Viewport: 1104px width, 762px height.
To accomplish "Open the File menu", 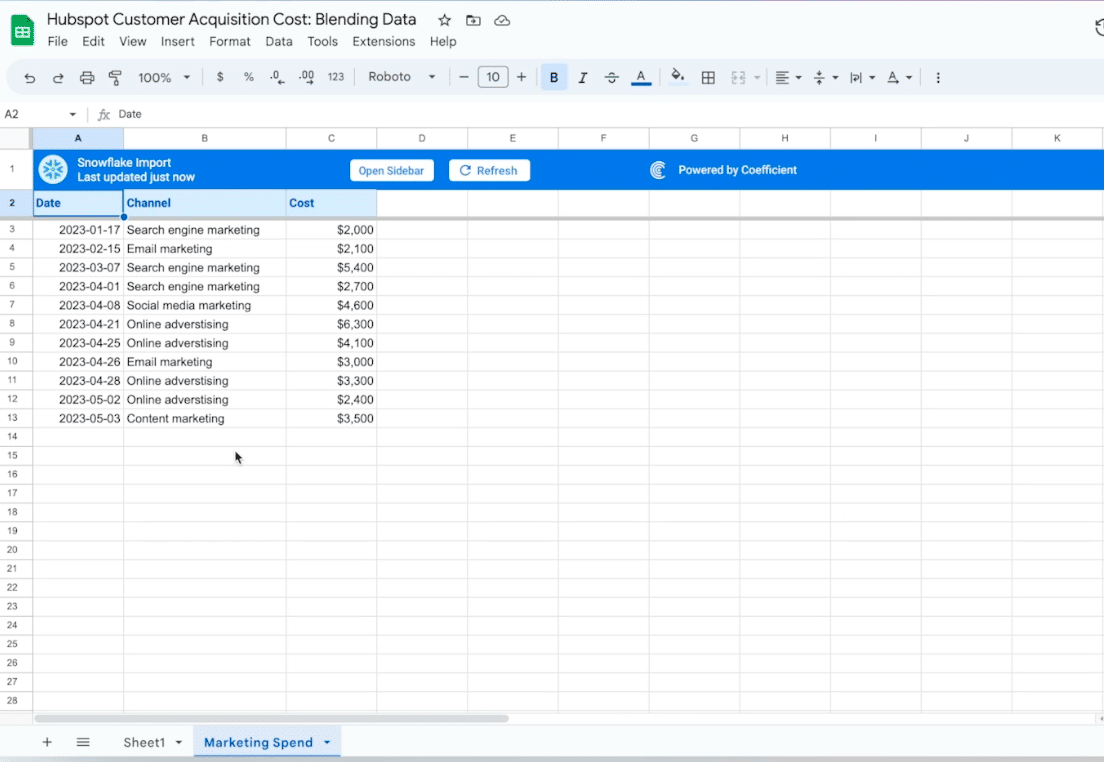I will pos(58,42).
